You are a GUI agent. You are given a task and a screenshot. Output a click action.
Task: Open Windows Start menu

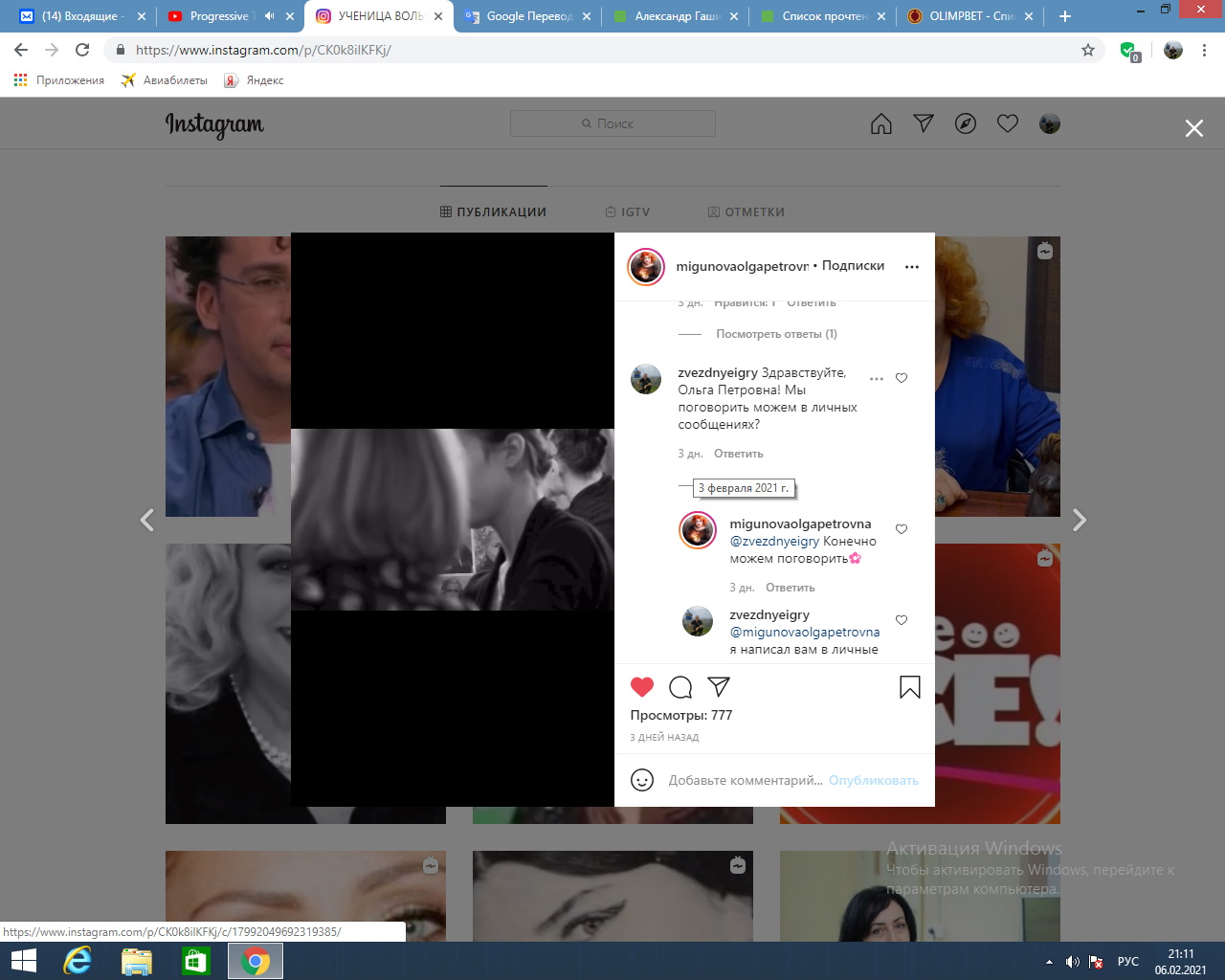coord(23,961)
